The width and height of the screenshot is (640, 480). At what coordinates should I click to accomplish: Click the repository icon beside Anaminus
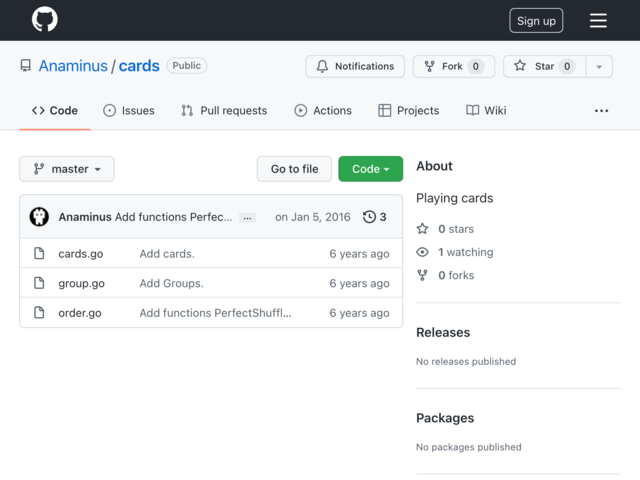[26, 66]
